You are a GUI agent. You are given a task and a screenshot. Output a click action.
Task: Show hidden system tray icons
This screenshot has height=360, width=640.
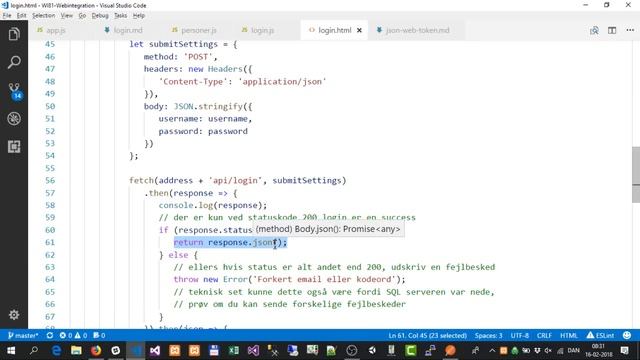point(492,351)
